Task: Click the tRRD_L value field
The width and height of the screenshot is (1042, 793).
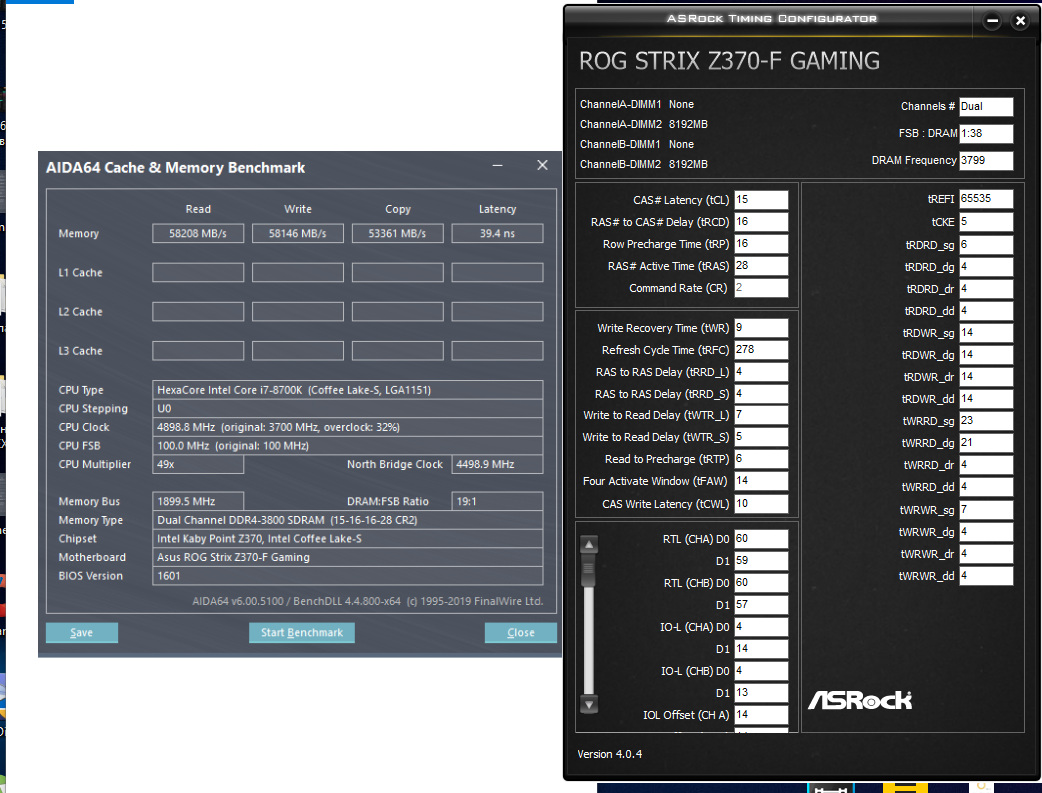Action: (761, 372)
